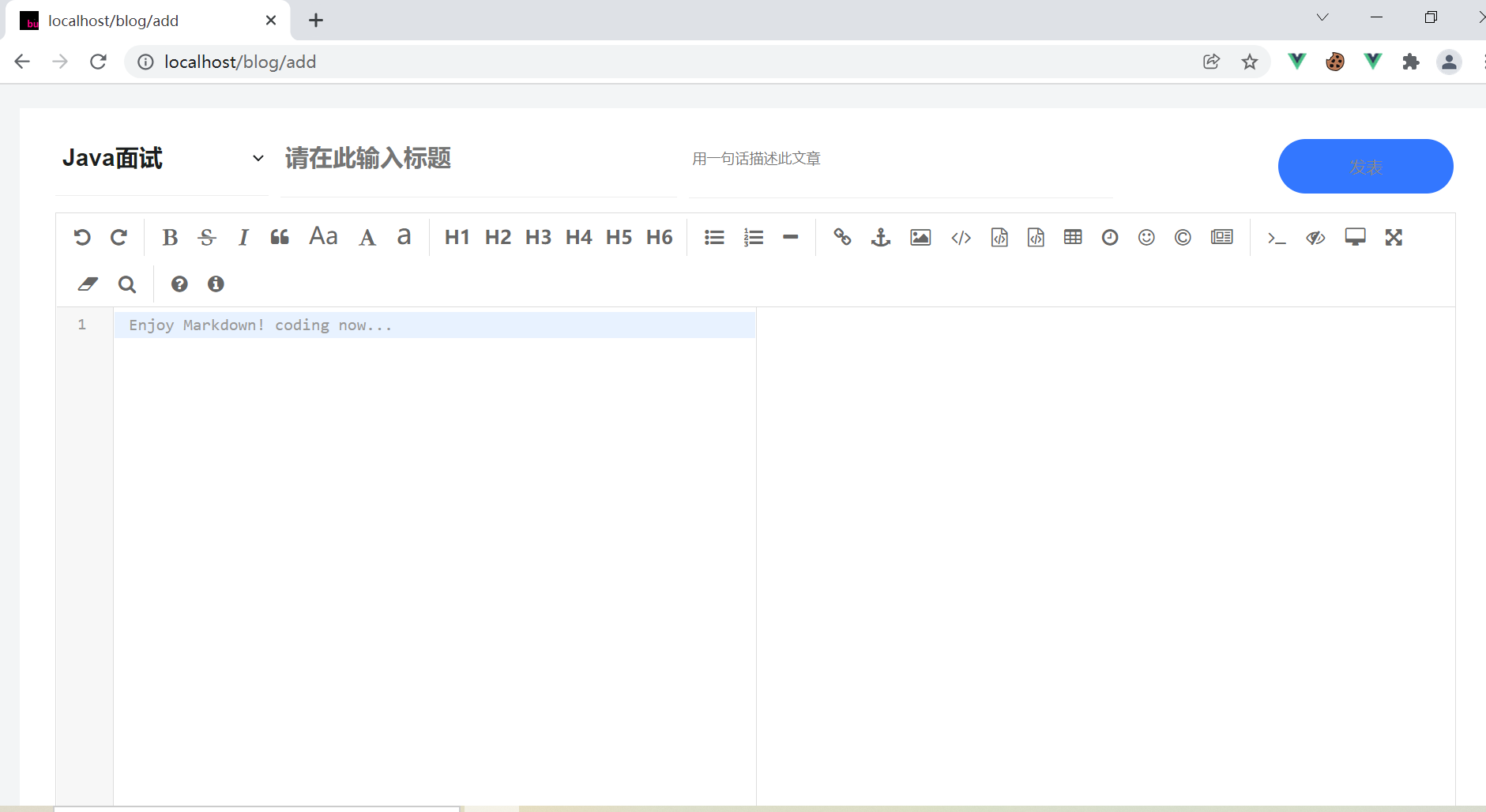Insert a code block
Image resolution: width=1486 pixels, height=812 pixels.
999,237
